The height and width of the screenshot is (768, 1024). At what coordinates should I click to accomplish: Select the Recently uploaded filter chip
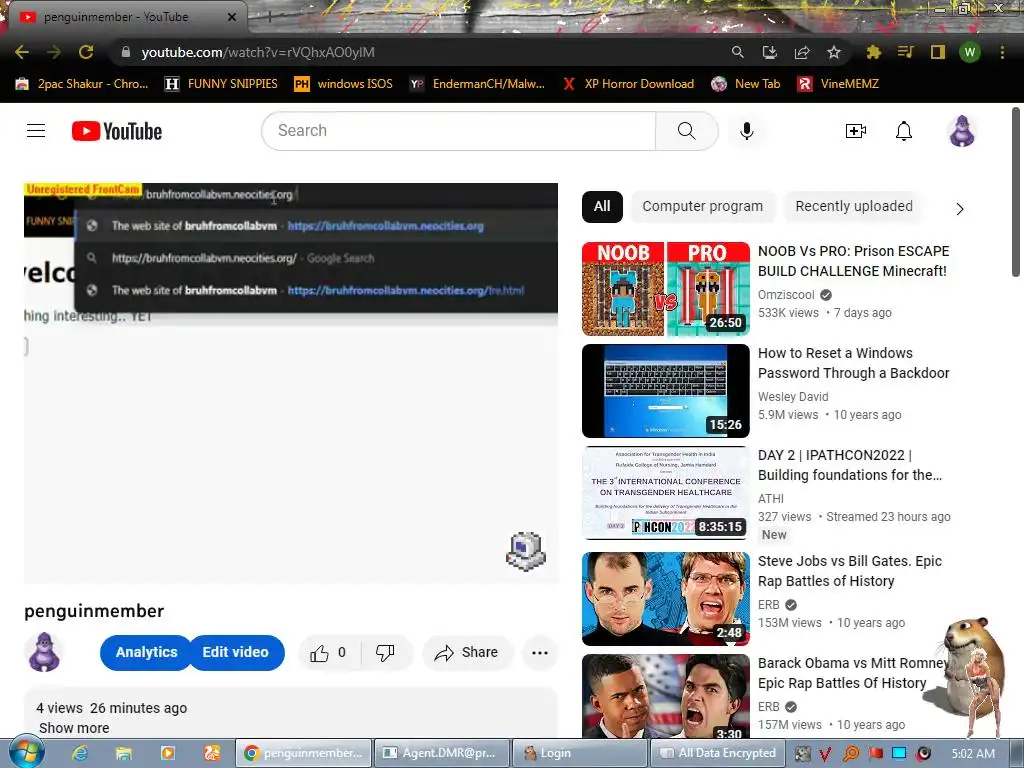pyautogui.click(x=854, y=206)
